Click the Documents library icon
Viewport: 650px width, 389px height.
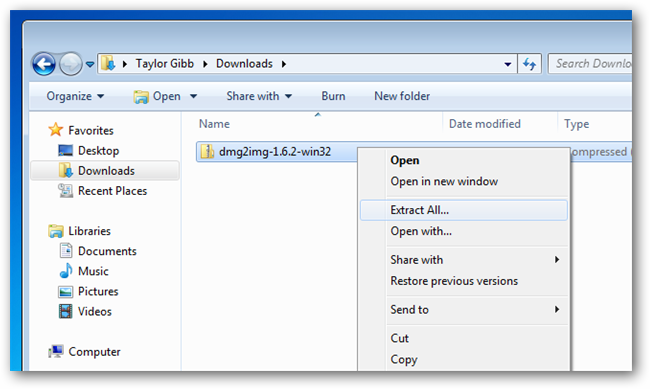tap(65, 250)
